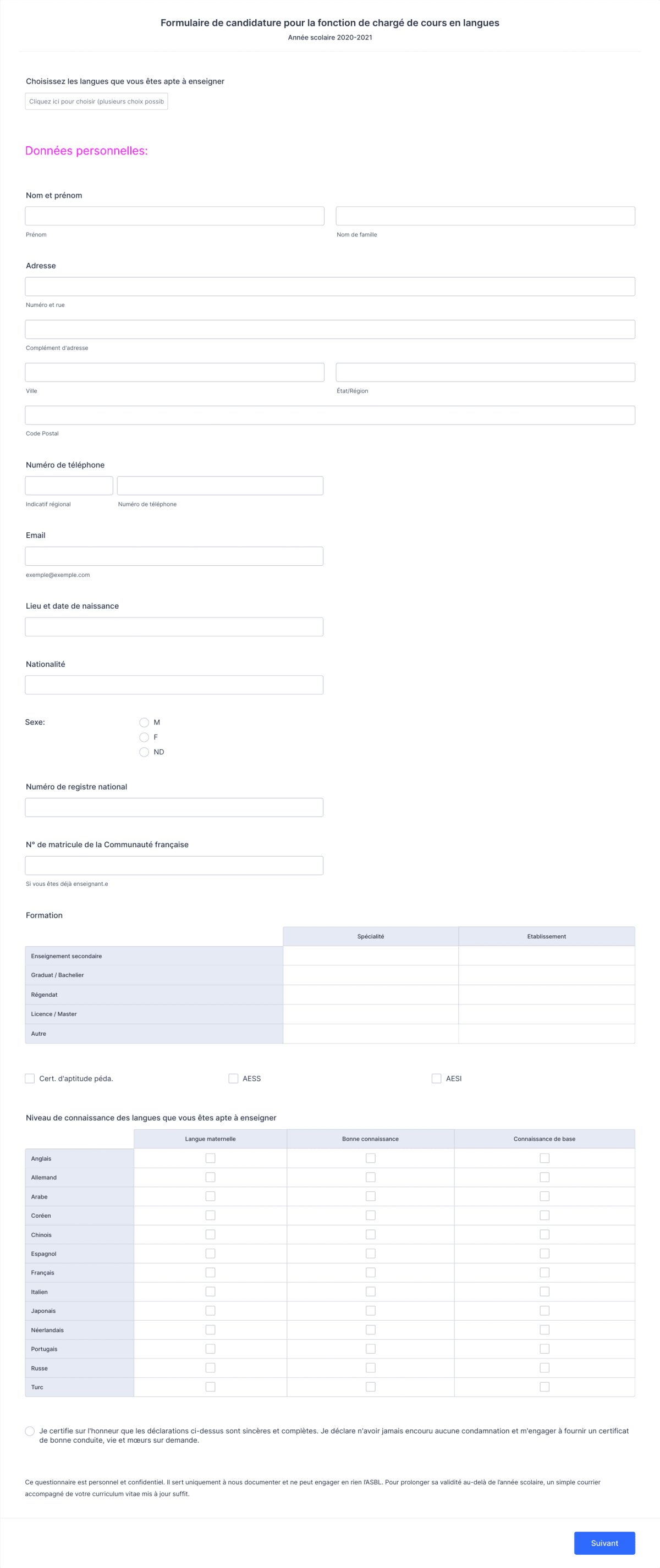The height and width of the screenshot is (1568, 660).
Task: Click the Suivant button
Action: click(x=604, y=1543)
